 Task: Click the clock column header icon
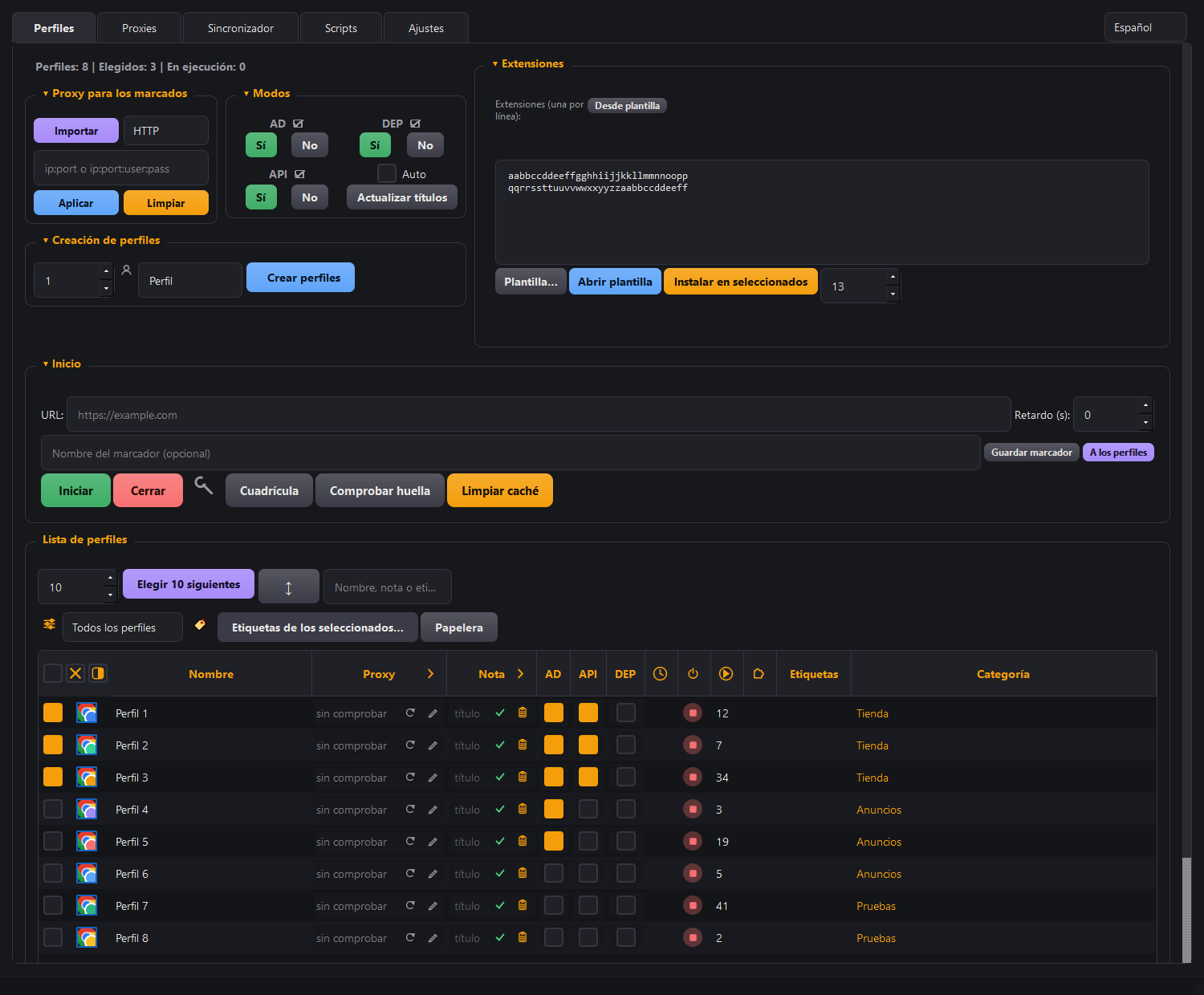660,674
